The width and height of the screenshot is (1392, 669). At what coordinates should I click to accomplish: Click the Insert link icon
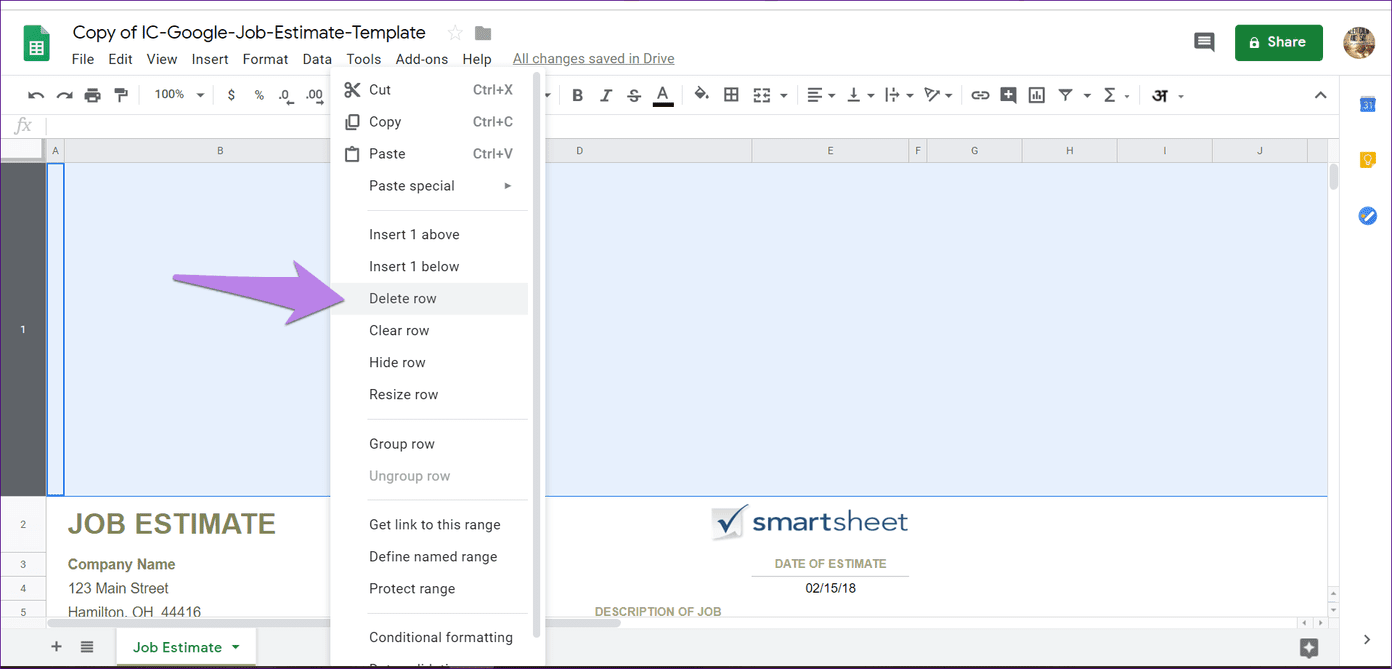coord(980,95)
